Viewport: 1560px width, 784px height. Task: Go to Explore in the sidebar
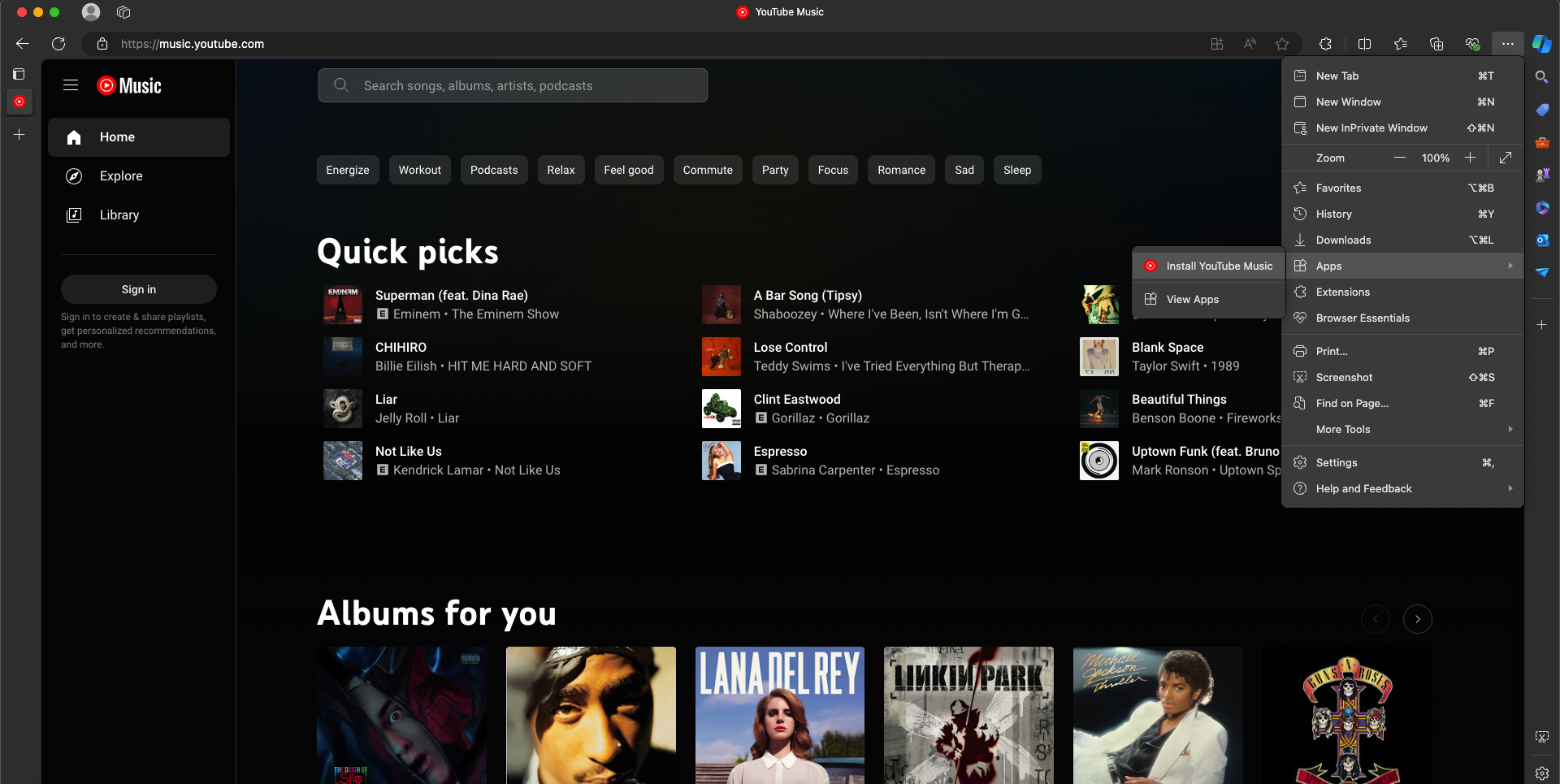pyautogui.click(x=139, y=176)
